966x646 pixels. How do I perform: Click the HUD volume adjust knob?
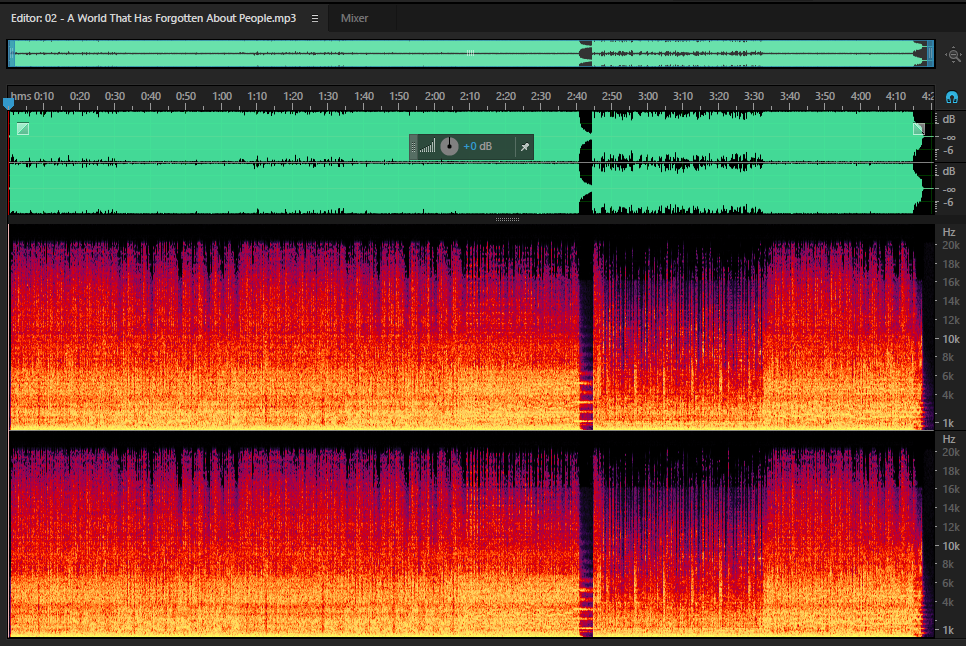(x=449, y=147)
